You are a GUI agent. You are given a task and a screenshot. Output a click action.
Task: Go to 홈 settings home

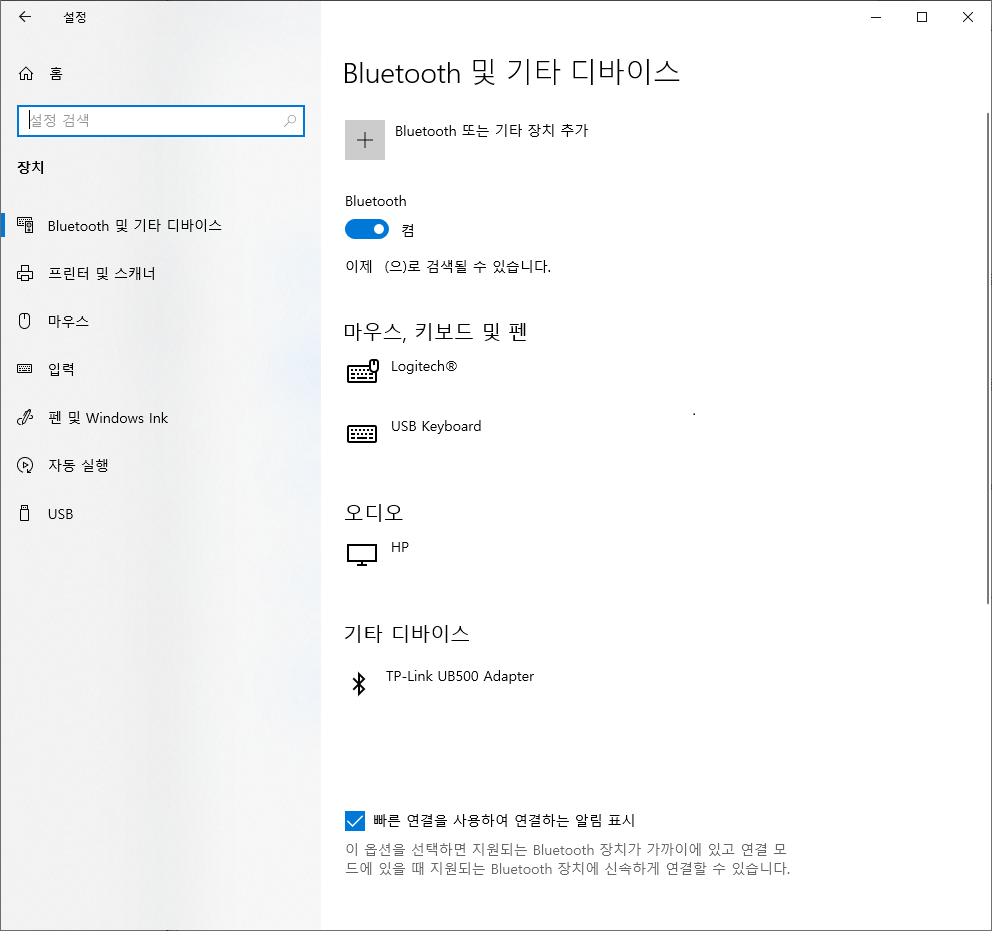(x=161, y=73)
